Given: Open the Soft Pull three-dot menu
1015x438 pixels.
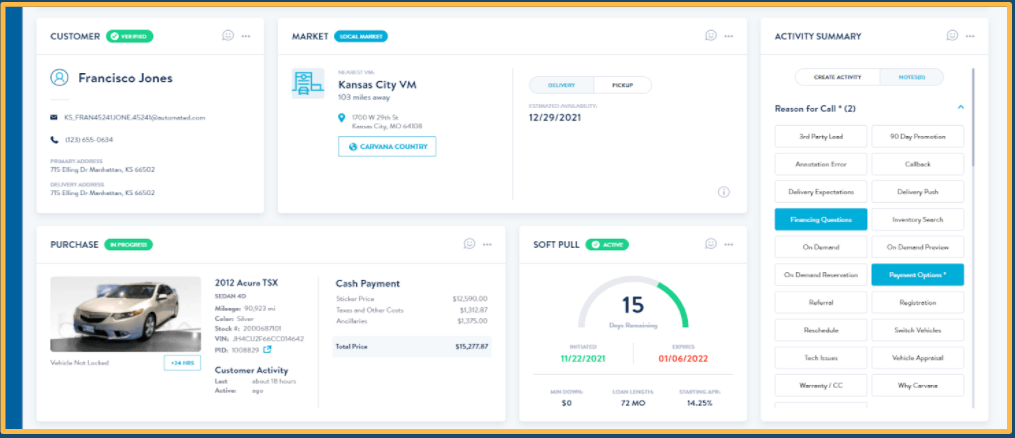Looking at the screenshot, I should pos(729,245).
